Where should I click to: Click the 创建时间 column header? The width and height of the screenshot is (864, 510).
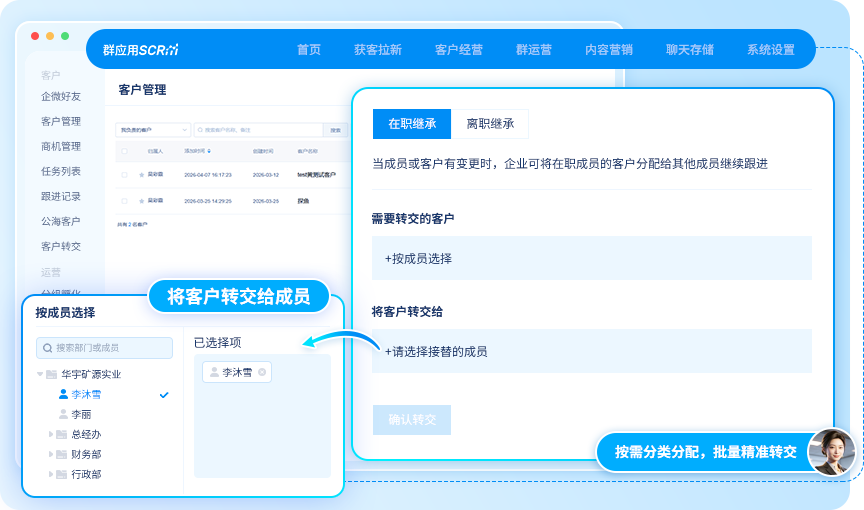(263, 151)
